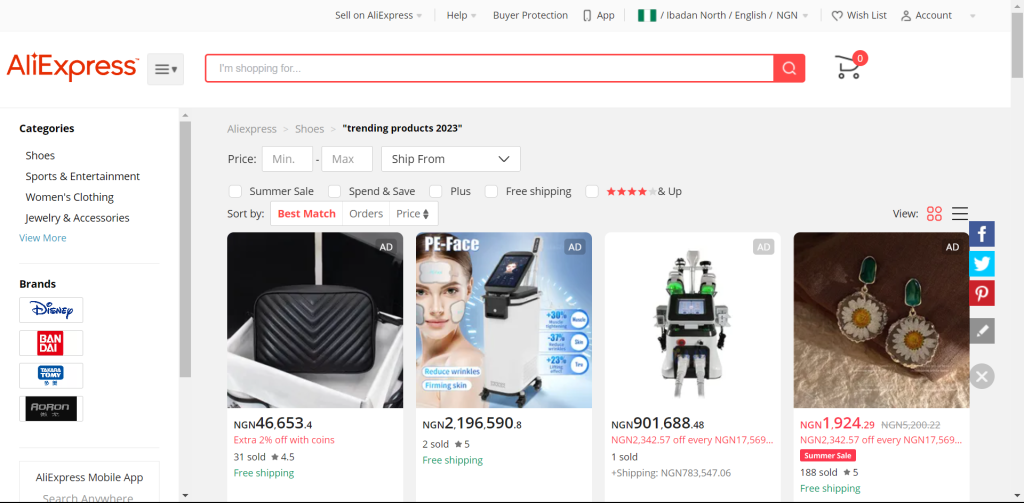Click the AD badge on black bag product

click(x=386, y=247)
